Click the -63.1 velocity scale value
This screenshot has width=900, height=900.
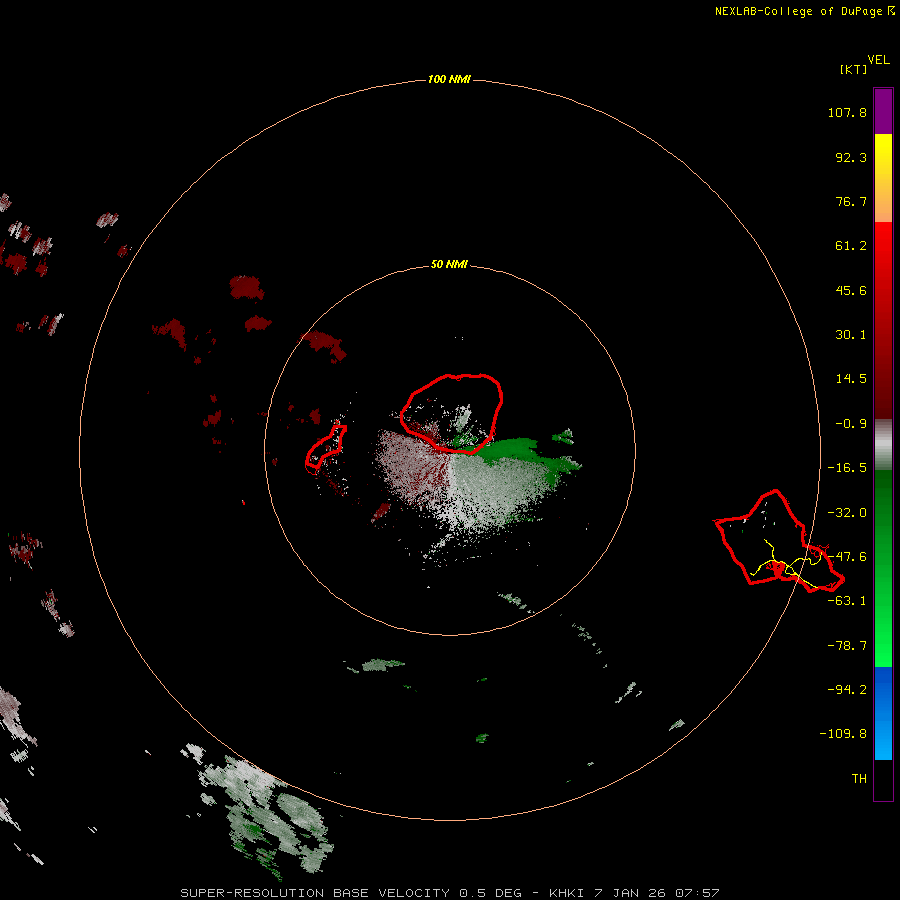click(x=847, y=601)
